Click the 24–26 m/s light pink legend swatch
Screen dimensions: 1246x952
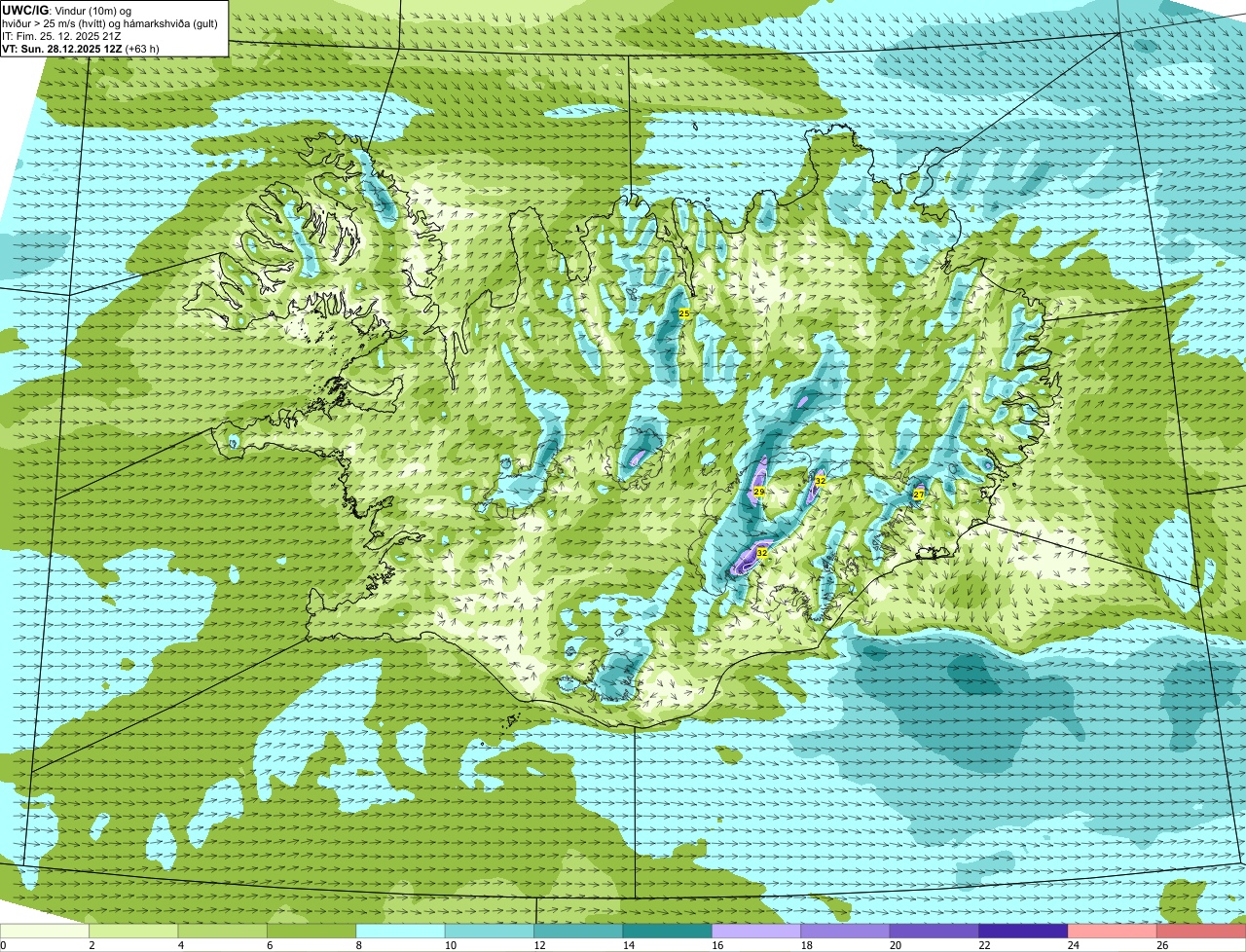click(1112, 932)
